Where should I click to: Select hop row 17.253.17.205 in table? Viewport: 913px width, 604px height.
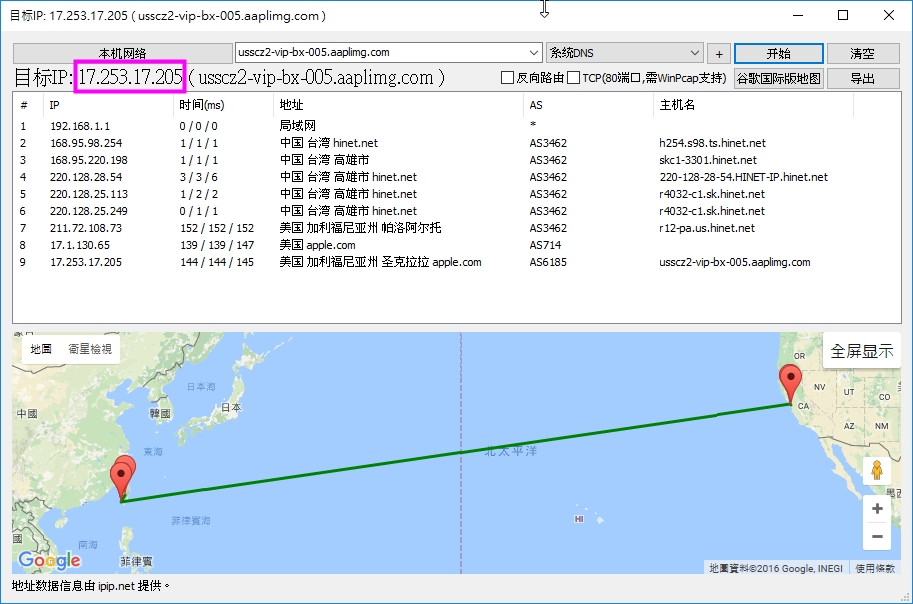pyautogui.click(x=456, y=262)
